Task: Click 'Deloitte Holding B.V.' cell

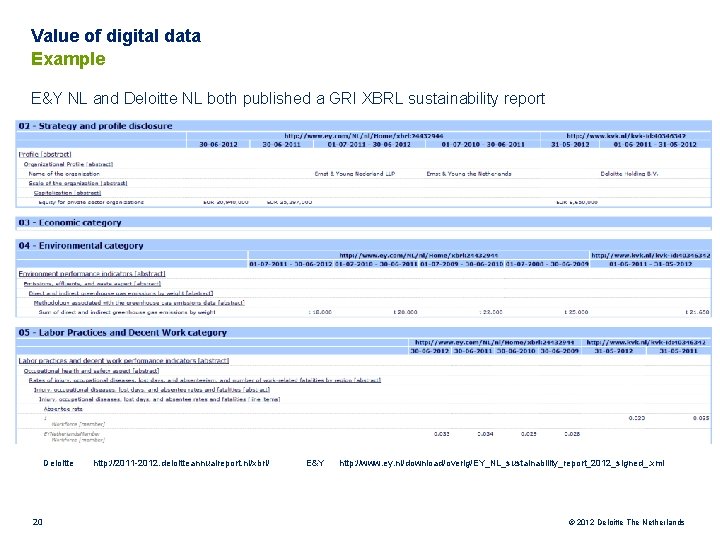Action: 629,174
